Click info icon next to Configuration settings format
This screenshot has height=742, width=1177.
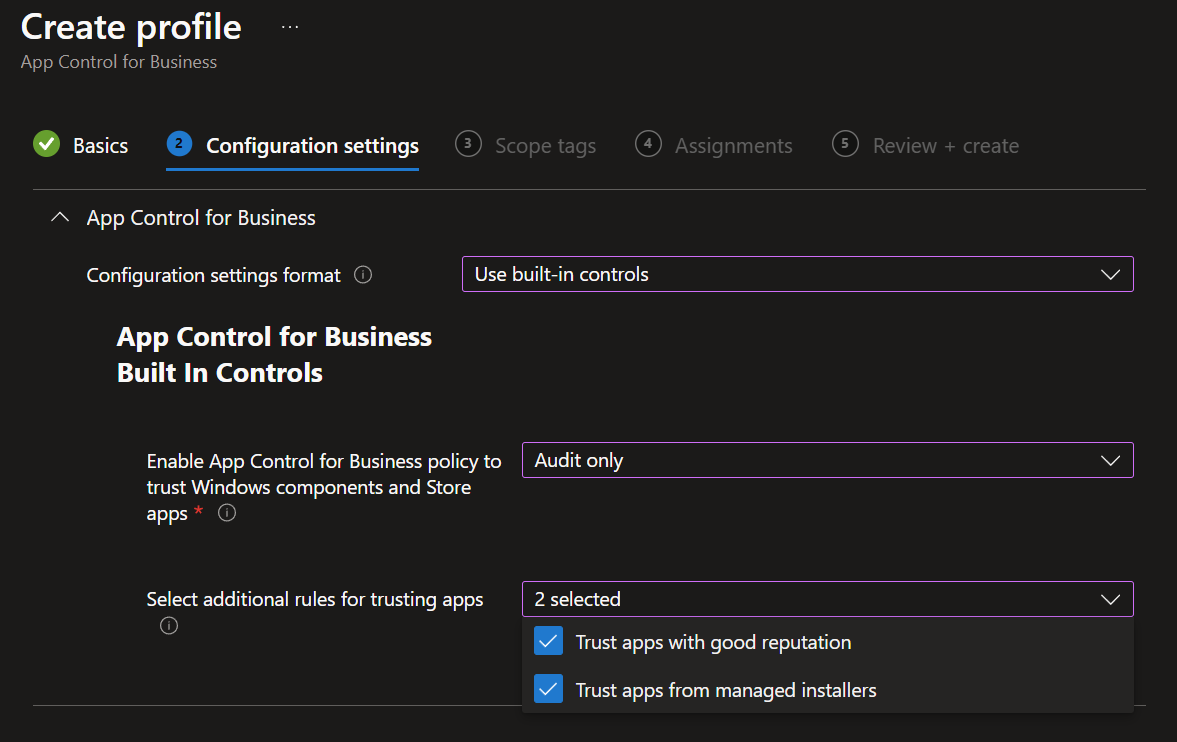(363, 275)
